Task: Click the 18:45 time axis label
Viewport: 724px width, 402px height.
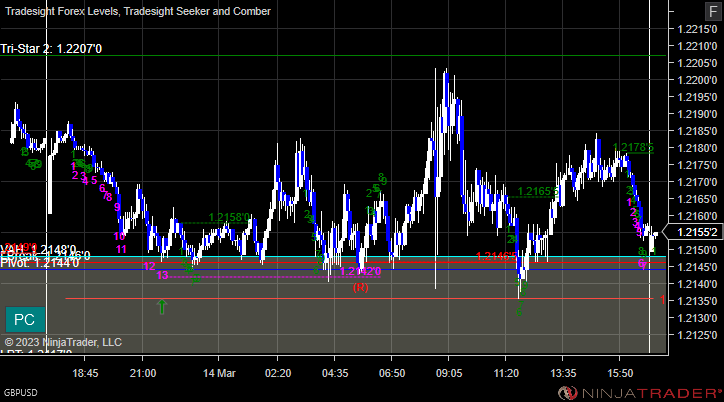Action: point(85,373)
